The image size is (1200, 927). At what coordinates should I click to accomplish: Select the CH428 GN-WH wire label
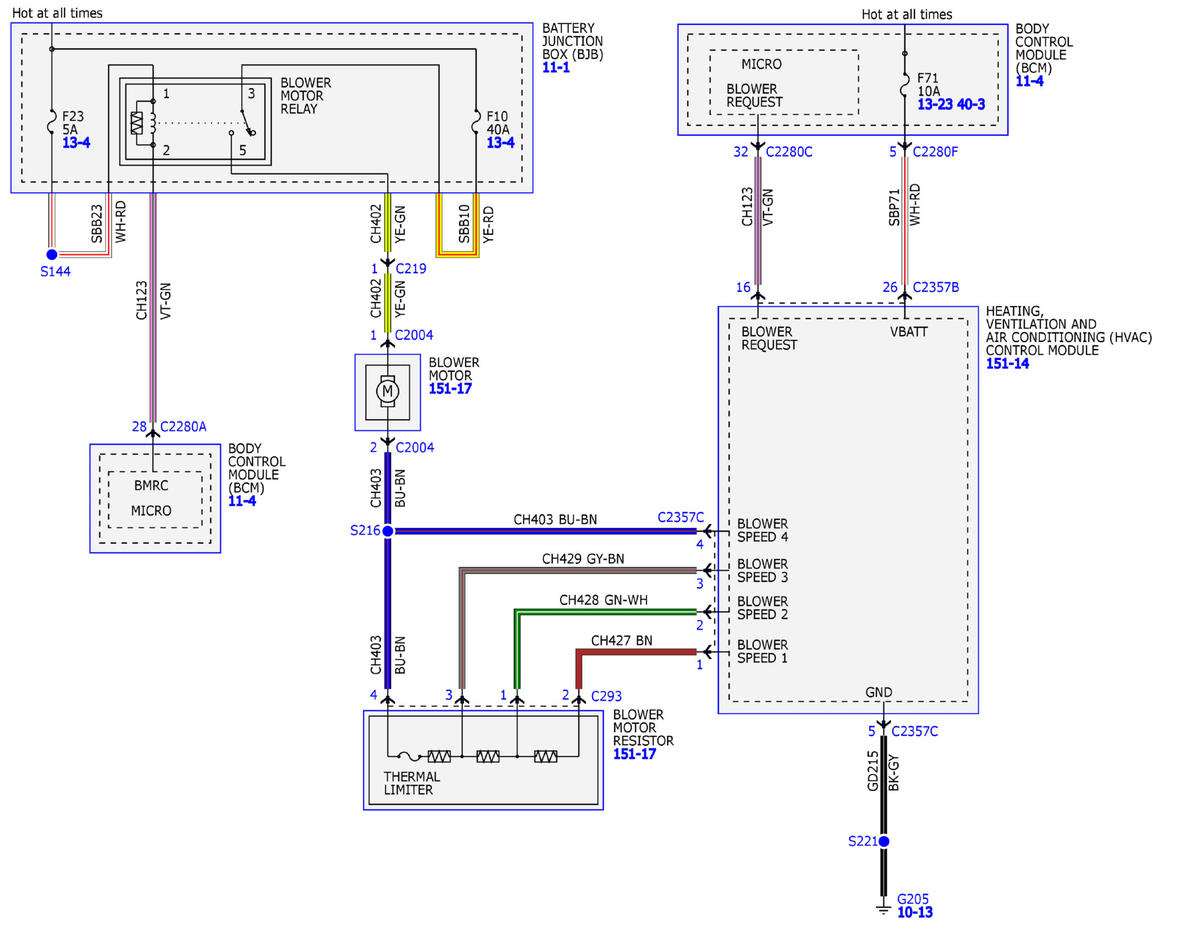(x=606, y=600)
